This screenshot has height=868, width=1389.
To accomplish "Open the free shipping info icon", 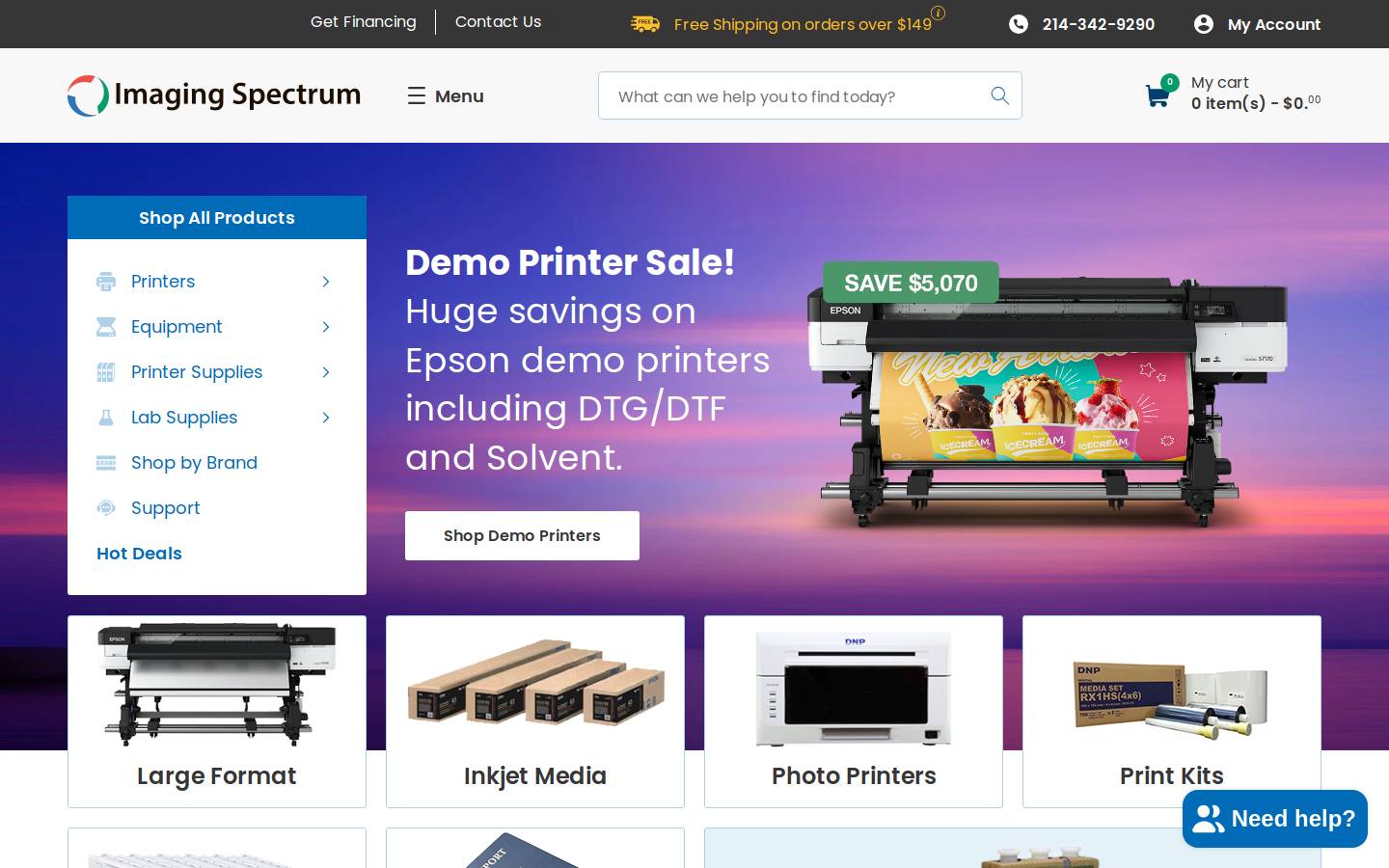I will 938,13.
